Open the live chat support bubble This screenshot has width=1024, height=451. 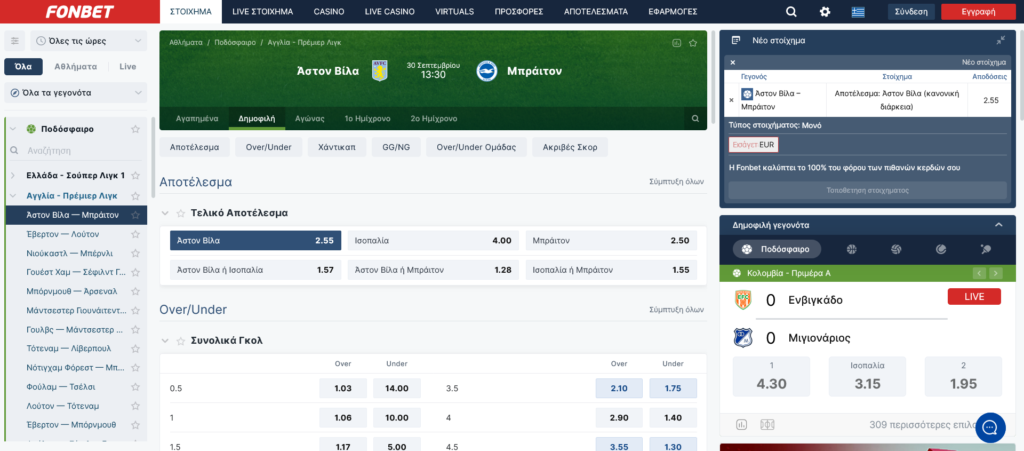[x=990, y=428]
